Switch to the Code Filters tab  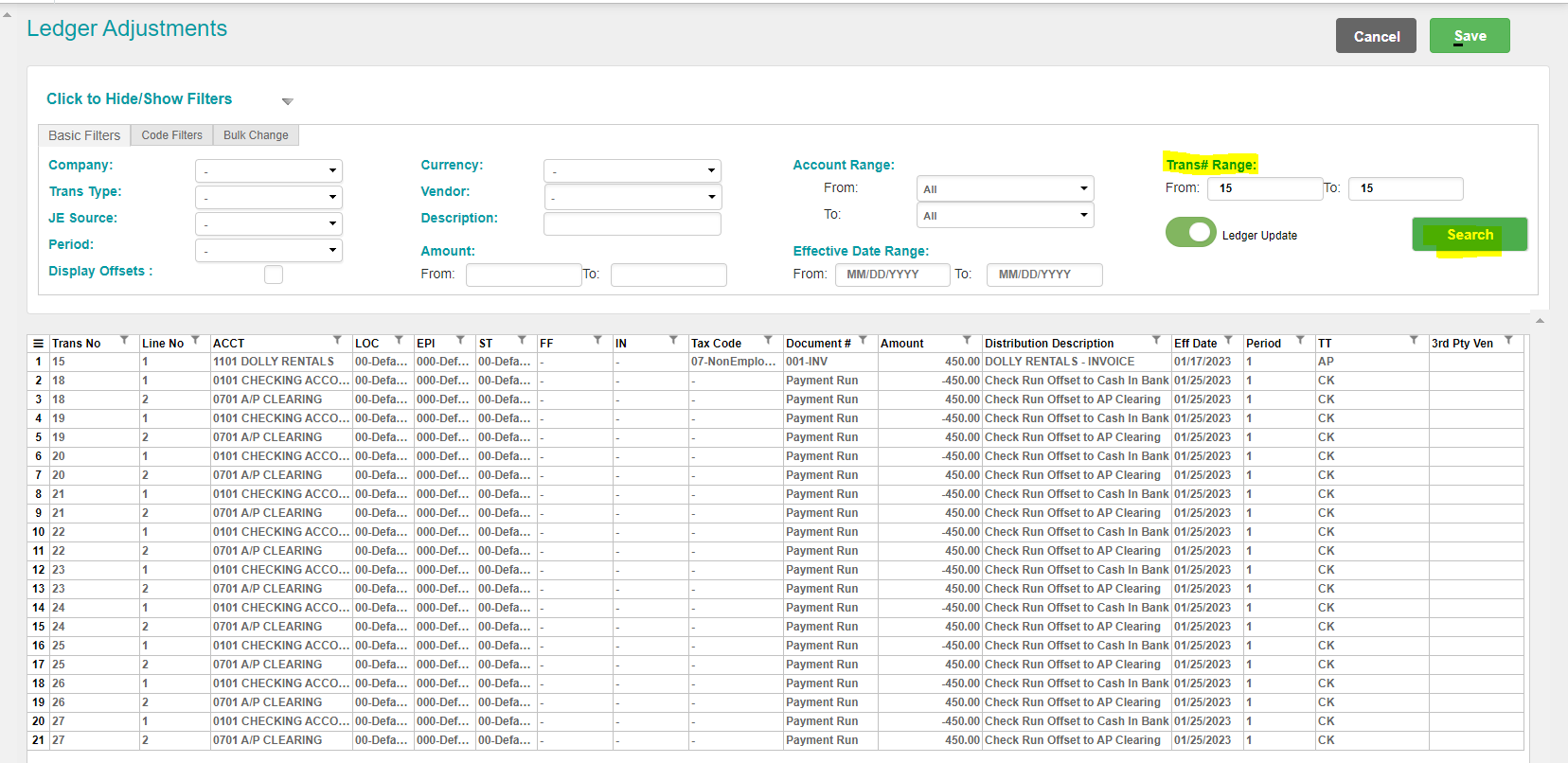pyautogui.click(x=171, y=135)
